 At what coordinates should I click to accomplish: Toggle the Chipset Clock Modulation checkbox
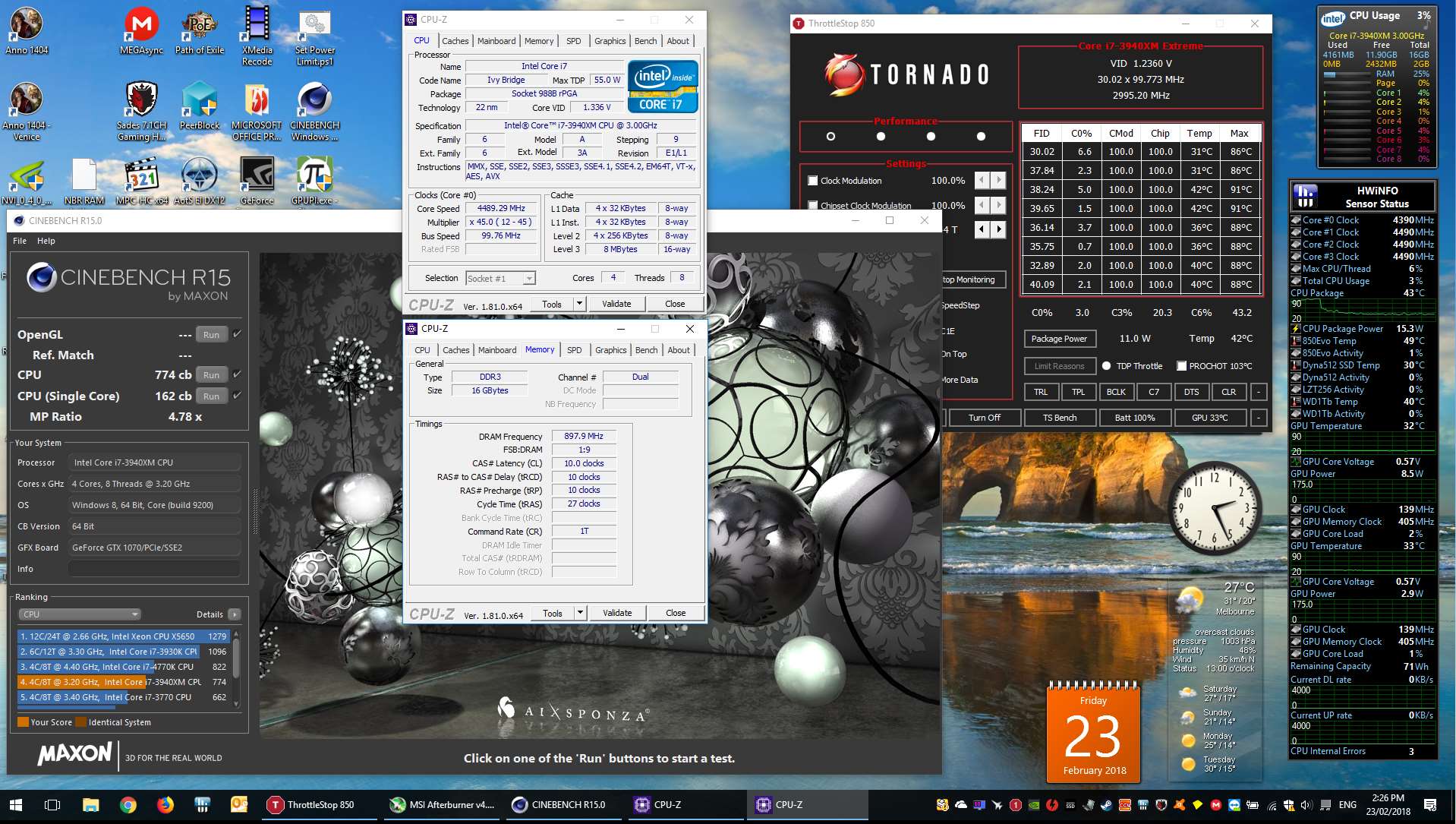tap(813, 205)
